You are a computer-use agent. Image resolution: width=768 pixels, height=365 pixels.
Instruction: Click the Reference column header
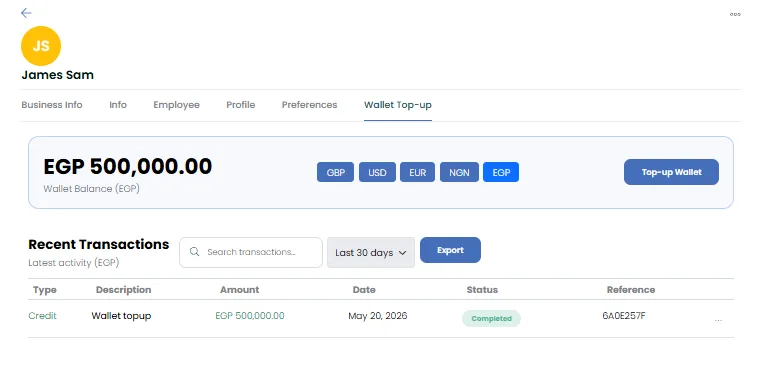tap(631, 290)
